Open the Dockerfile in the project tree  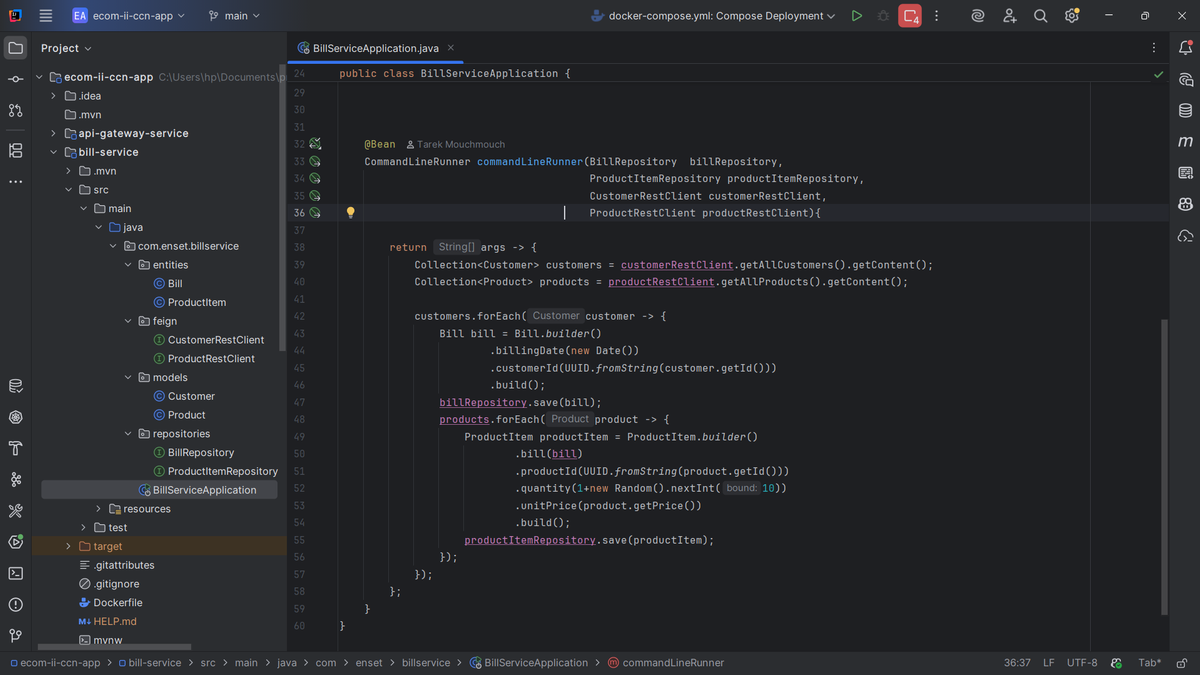pos(117,603)
